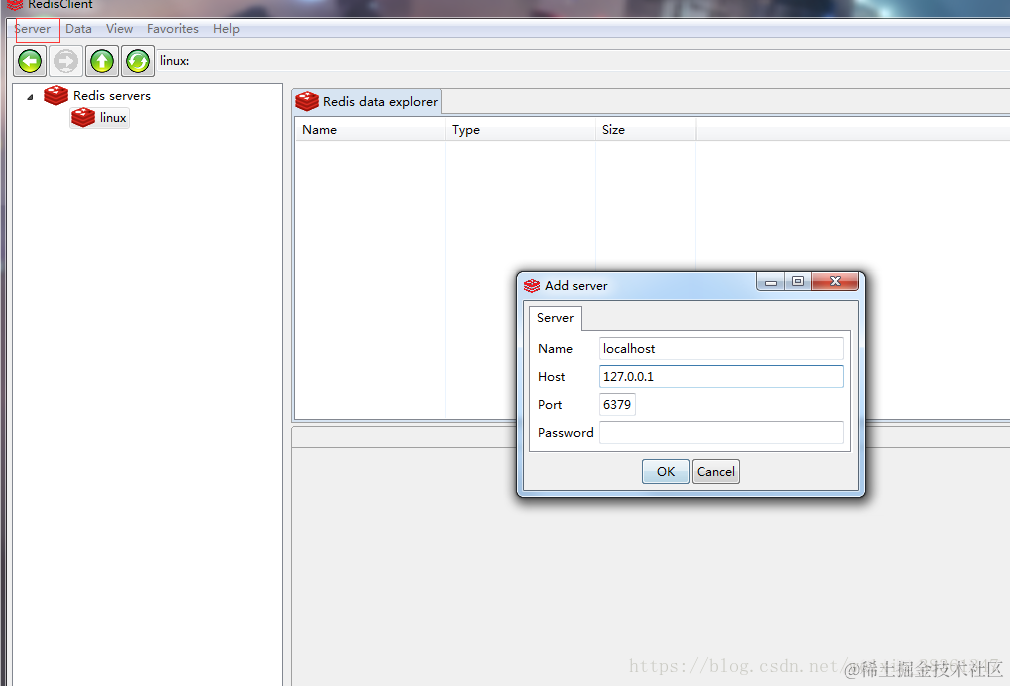Click the linux server's red icon

point(83,118)
